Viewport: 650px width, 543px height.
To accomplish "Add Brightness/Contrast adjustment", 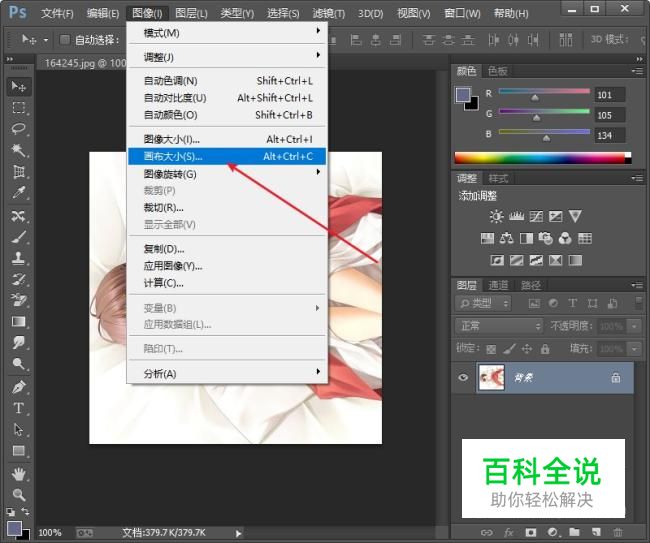I will click(x=496, y=216).
